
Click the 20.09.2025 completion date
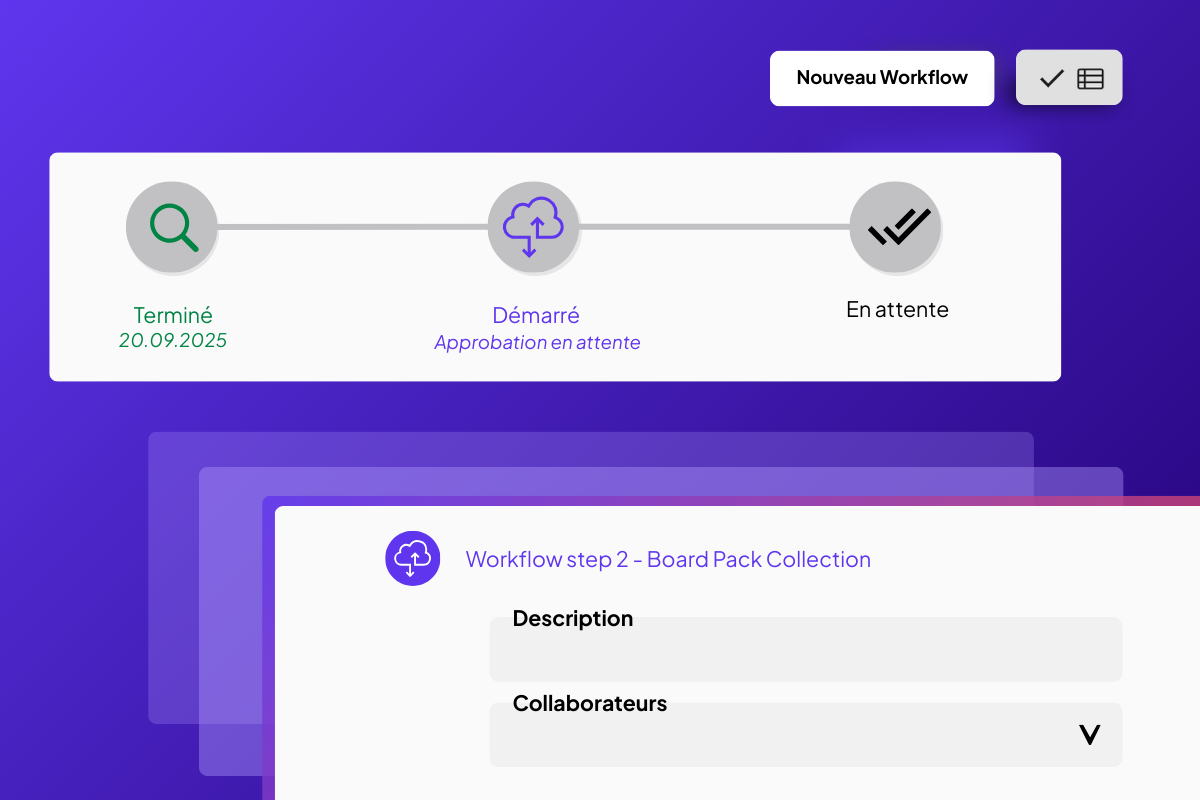[173, 340]
